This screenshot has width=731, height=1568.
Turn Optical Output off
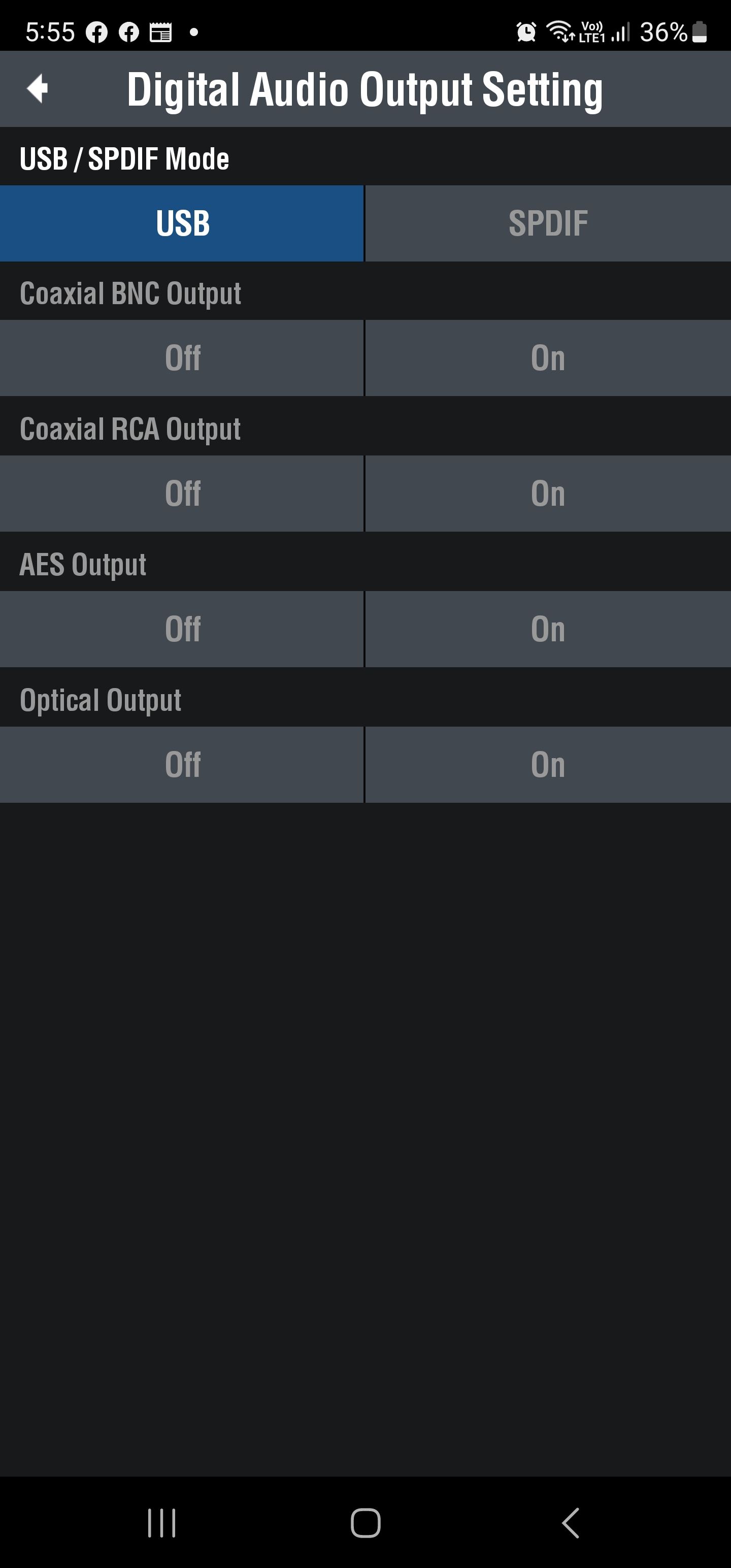(x=182, y=765)
